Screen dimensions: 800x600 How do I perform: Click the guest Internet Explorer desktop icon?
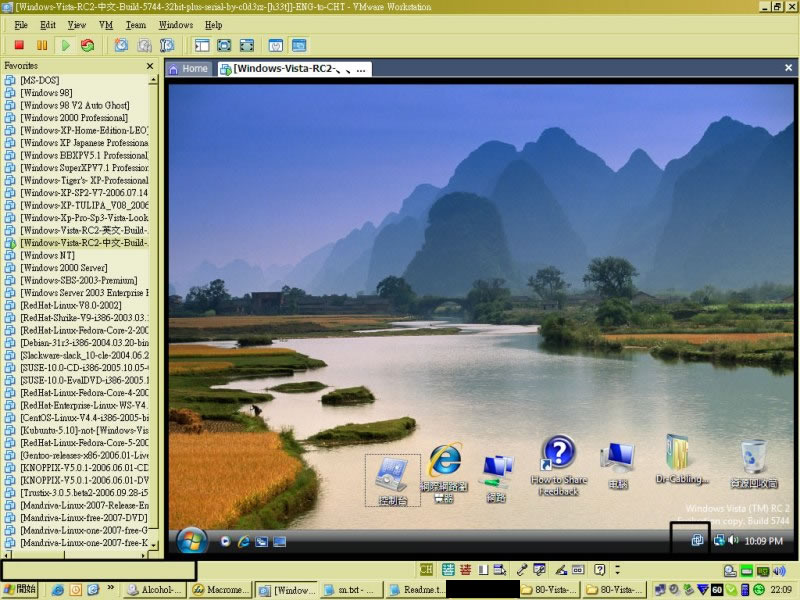point(444,473)
